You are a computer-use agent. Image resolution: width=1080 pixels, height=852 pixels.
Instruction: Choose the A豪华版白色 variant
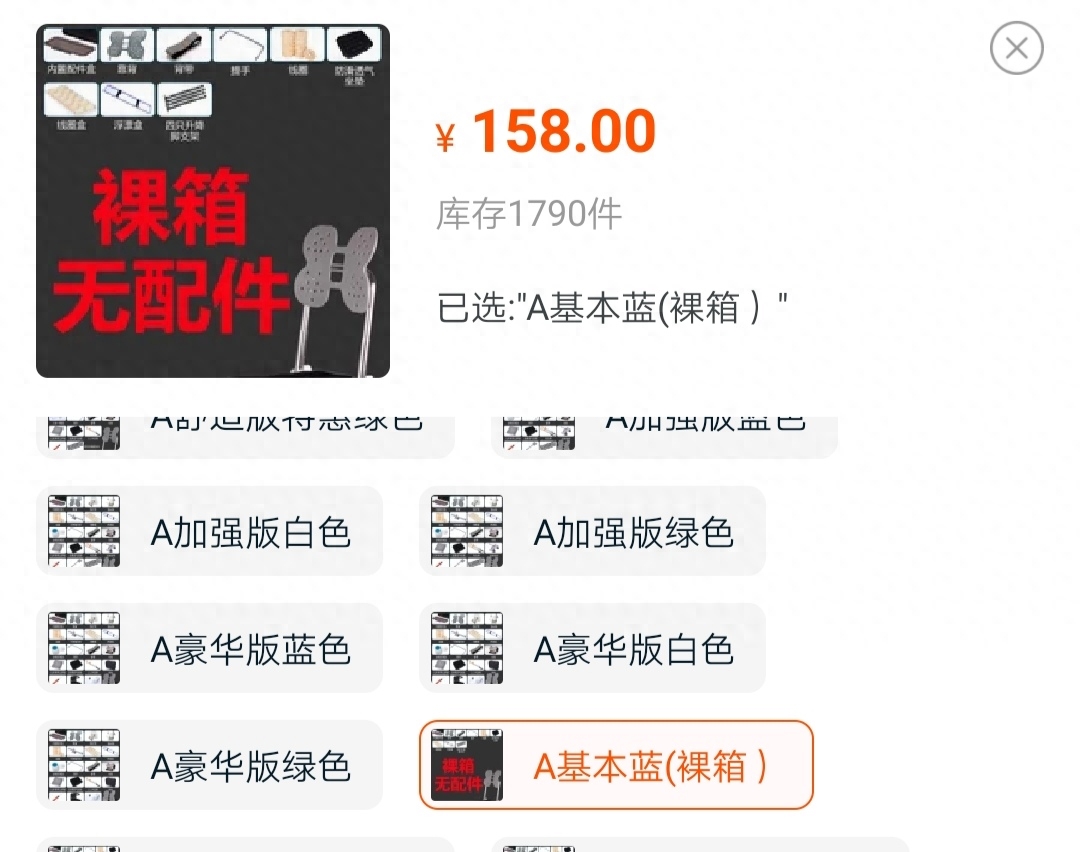pyautogui.click(x=592, y=648)
